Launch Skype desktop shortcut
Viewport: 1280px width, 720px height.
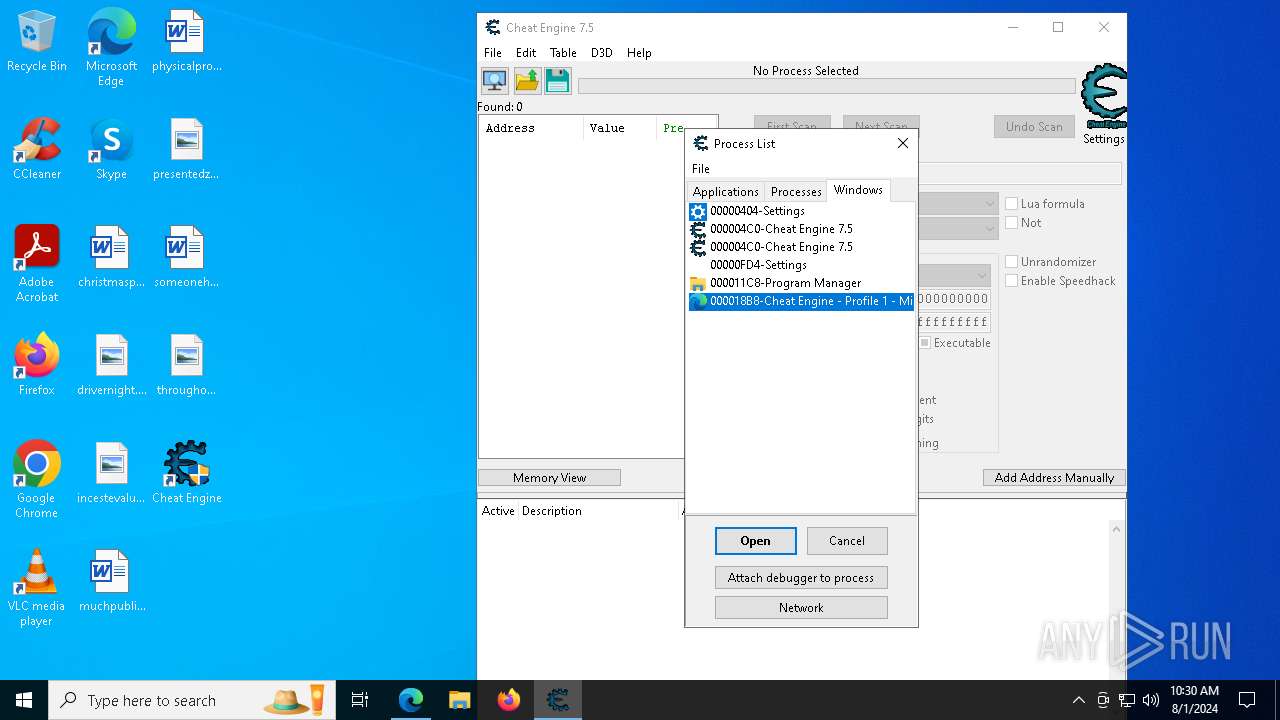coord(111,149)
